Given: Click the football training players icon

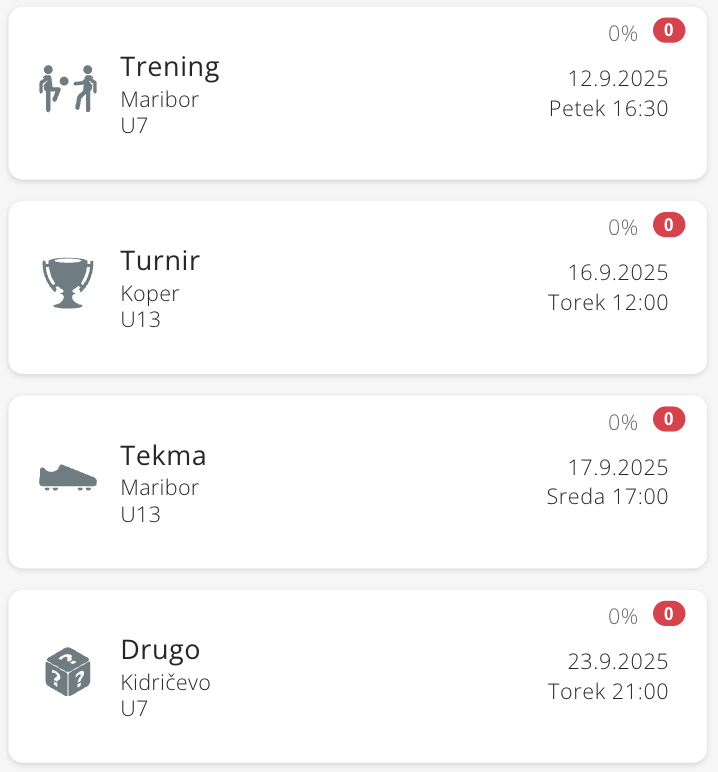Looking at the screenshot, I should (68, 89).
